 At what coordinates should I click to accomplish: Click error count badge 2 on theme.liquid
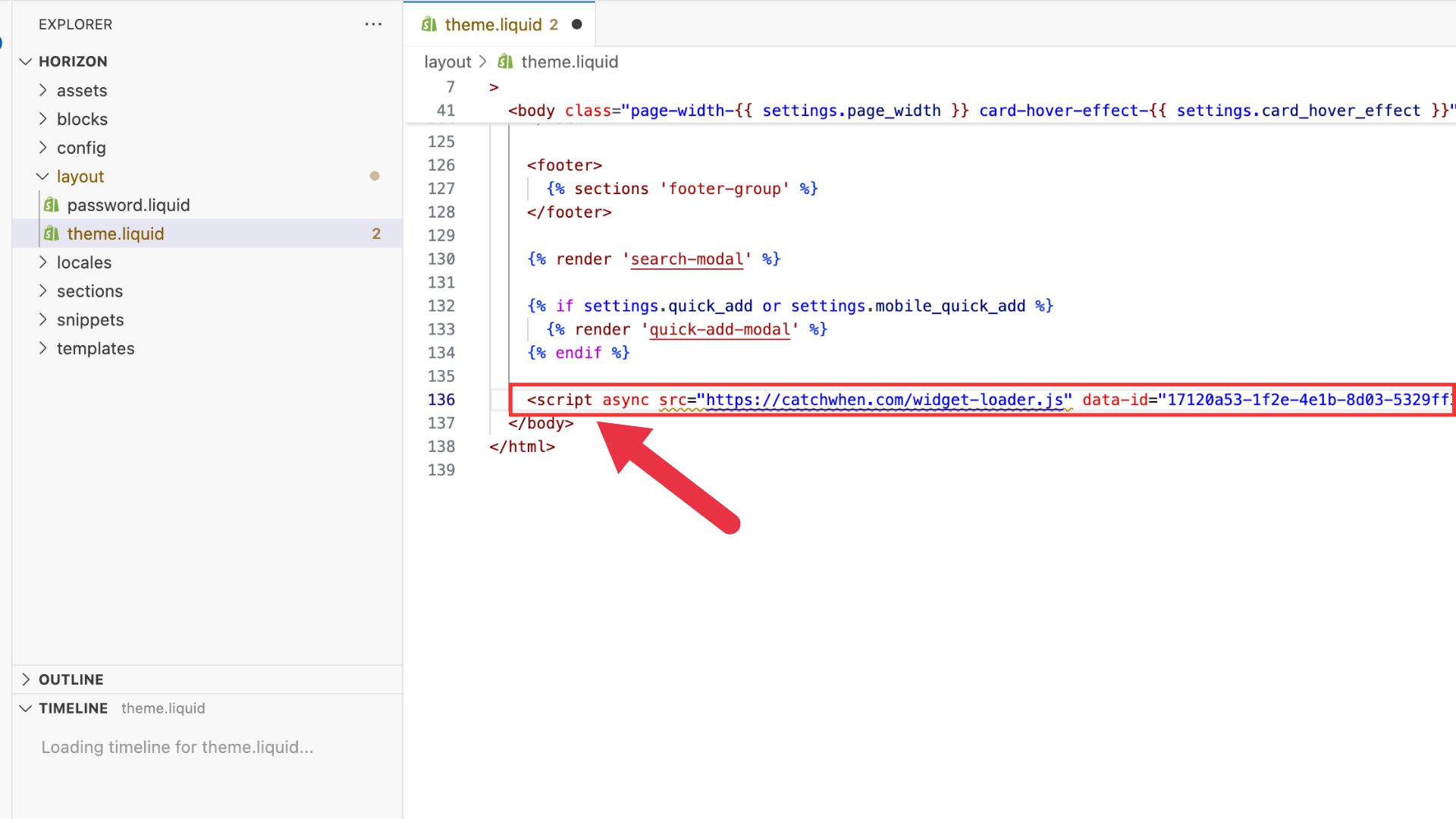[x=376, y=234]
